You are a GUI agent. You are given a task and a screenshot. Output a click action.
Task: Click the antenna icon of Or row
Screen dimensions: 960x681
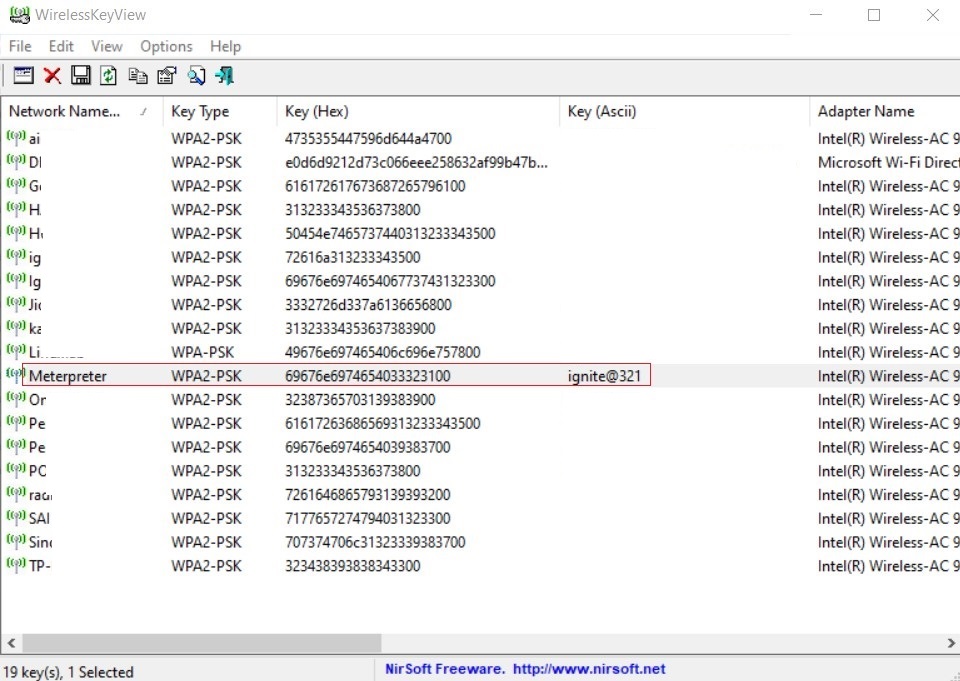pos(16,399)
